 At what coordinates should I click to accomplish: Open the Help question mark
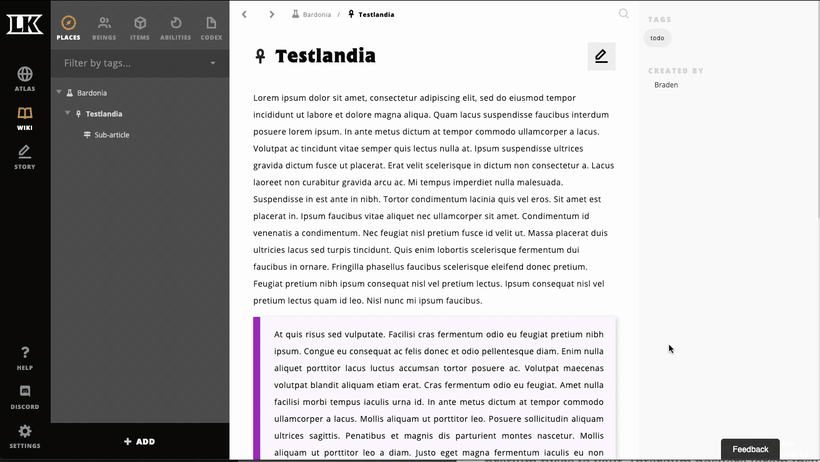(25, 358)
